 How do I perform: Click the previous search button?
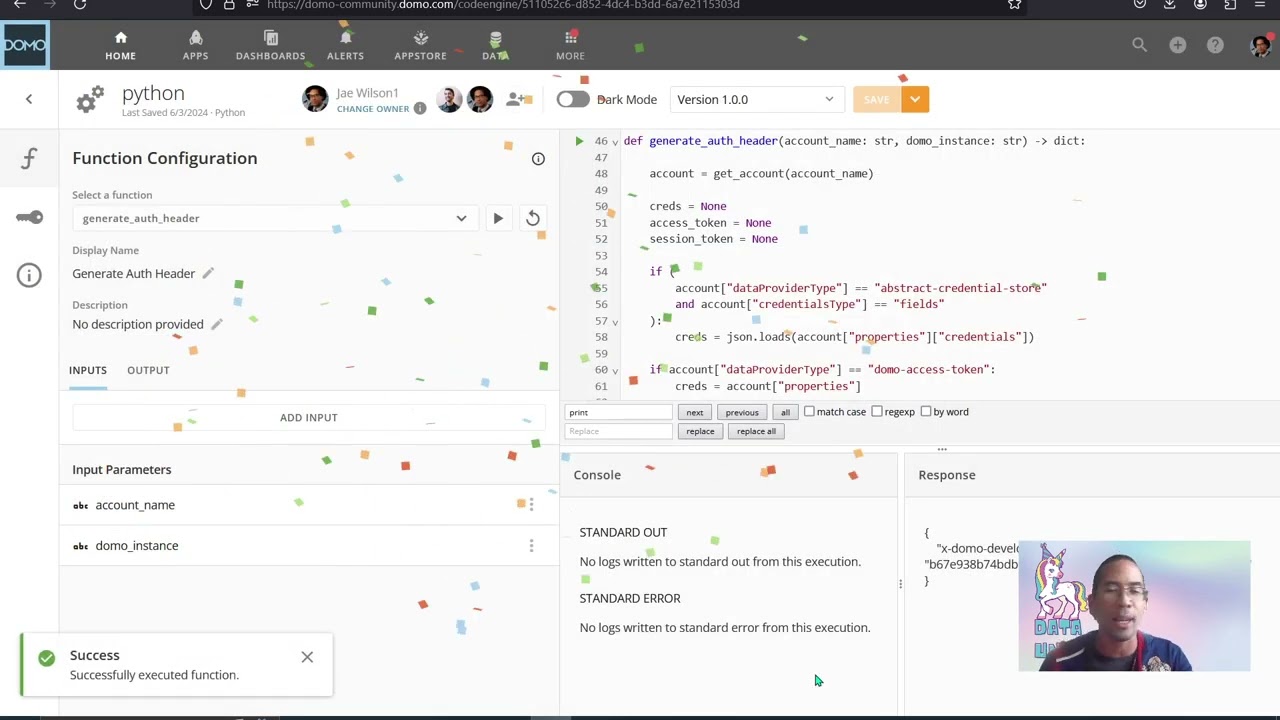(742, 412)
